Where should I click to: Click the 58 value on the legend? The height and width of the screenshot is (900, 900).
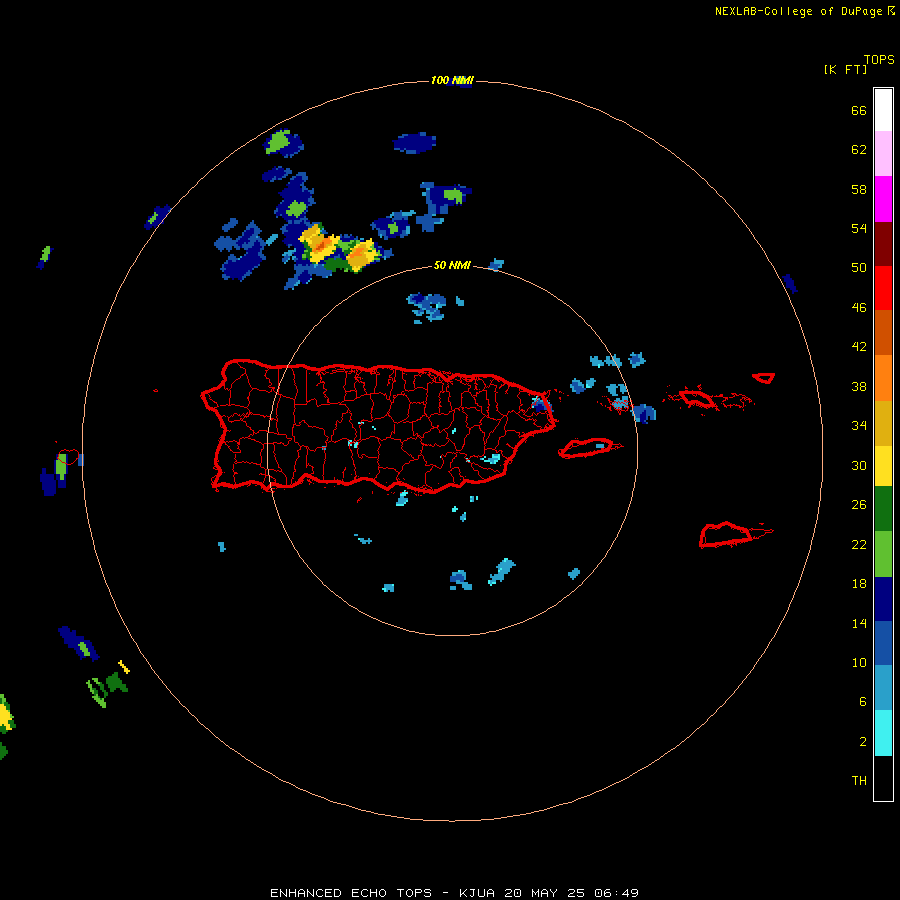pos(859,189)
